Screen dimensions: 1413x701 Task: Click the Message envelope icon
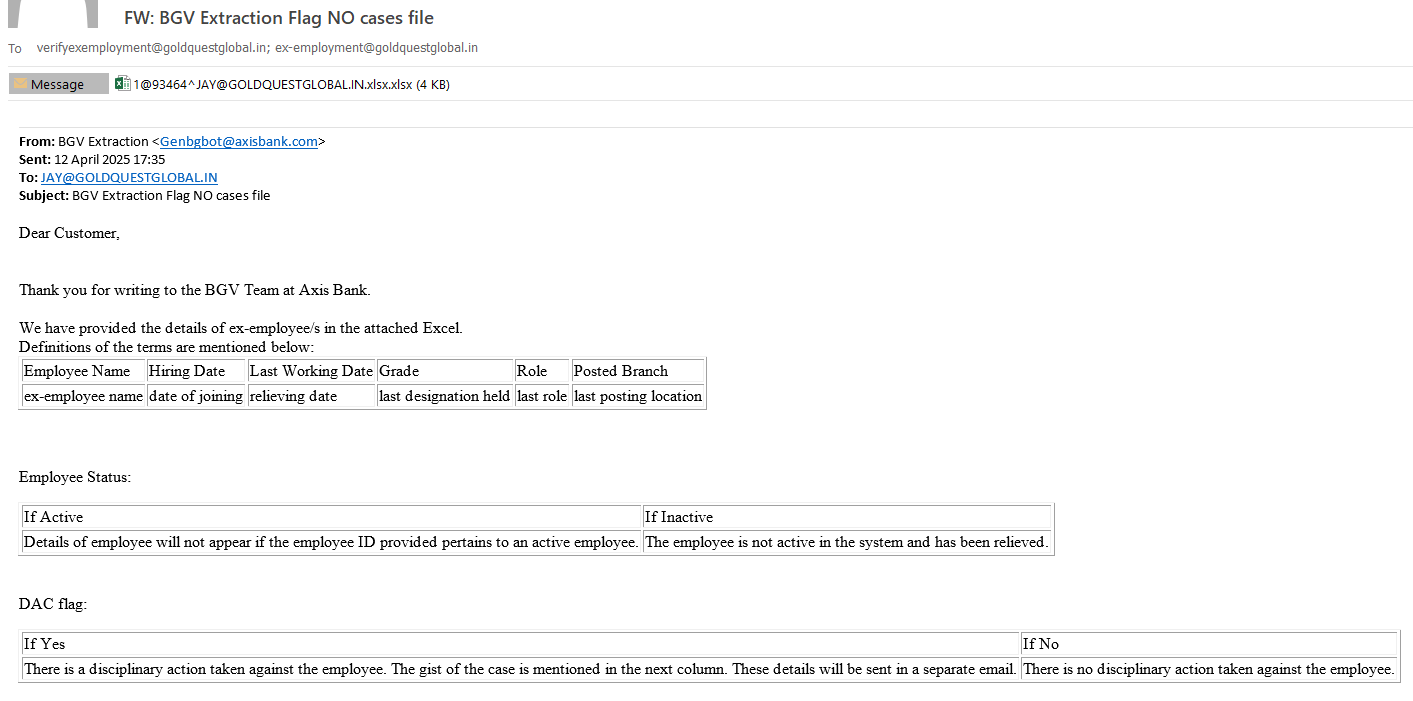(x=20, y=84)
